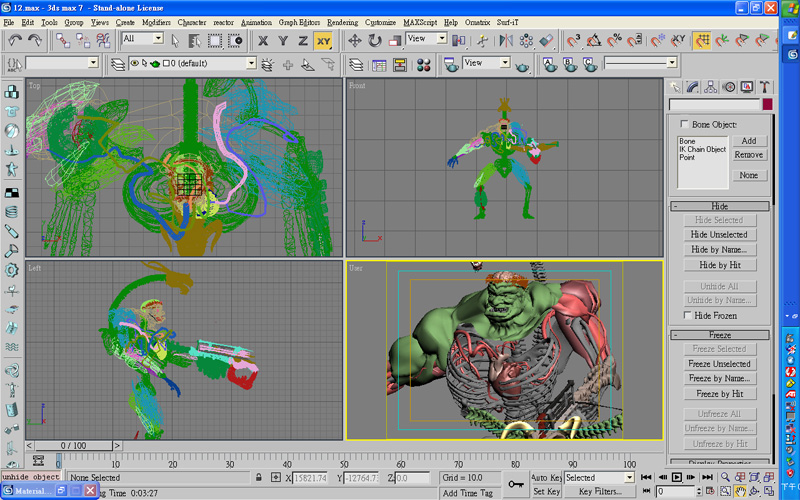Viewport: 800px width, 500px height.
Task: Open the Key Filters button
Action: pos(599,491)
